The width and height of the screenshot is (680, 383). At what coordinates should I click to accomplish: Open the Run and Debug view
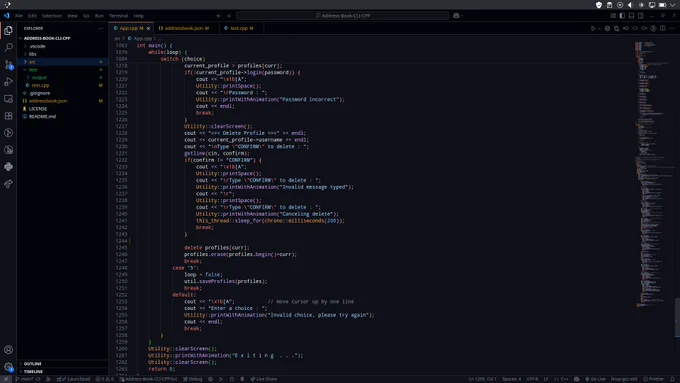coord(8,82)
